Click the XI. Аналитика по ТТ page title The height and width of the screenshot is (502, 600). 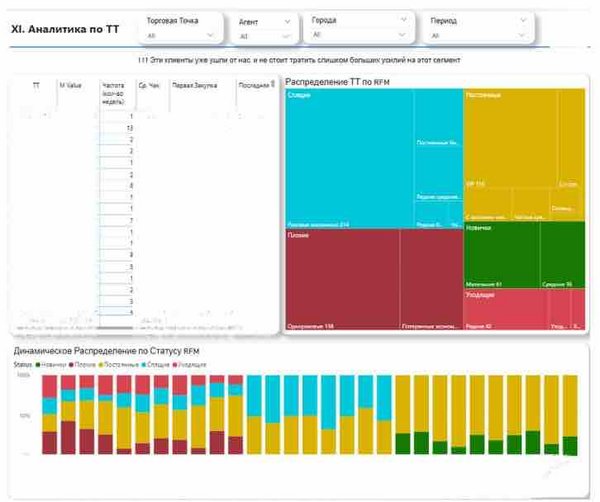click(65, 29)
